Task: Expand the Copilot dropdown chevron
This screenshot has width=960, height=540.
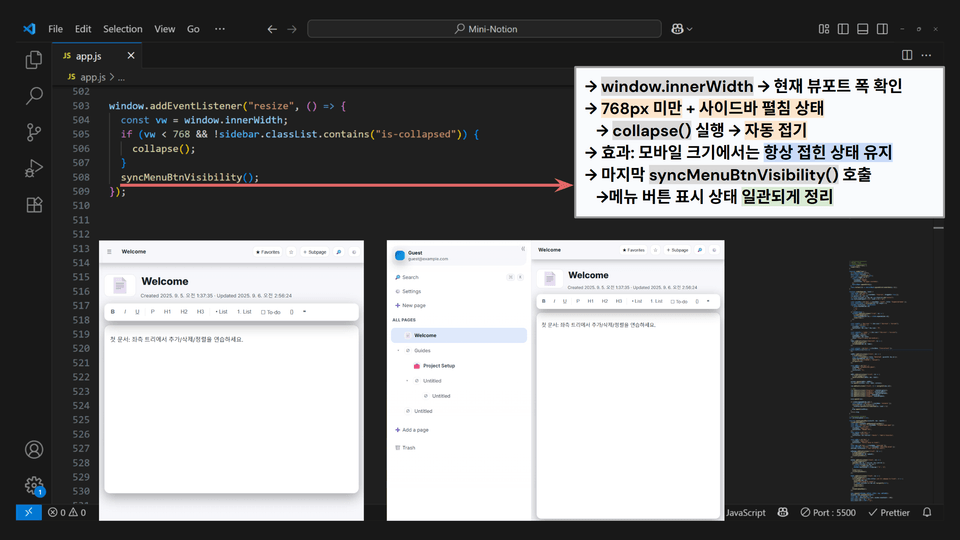Action: (690, 29)
